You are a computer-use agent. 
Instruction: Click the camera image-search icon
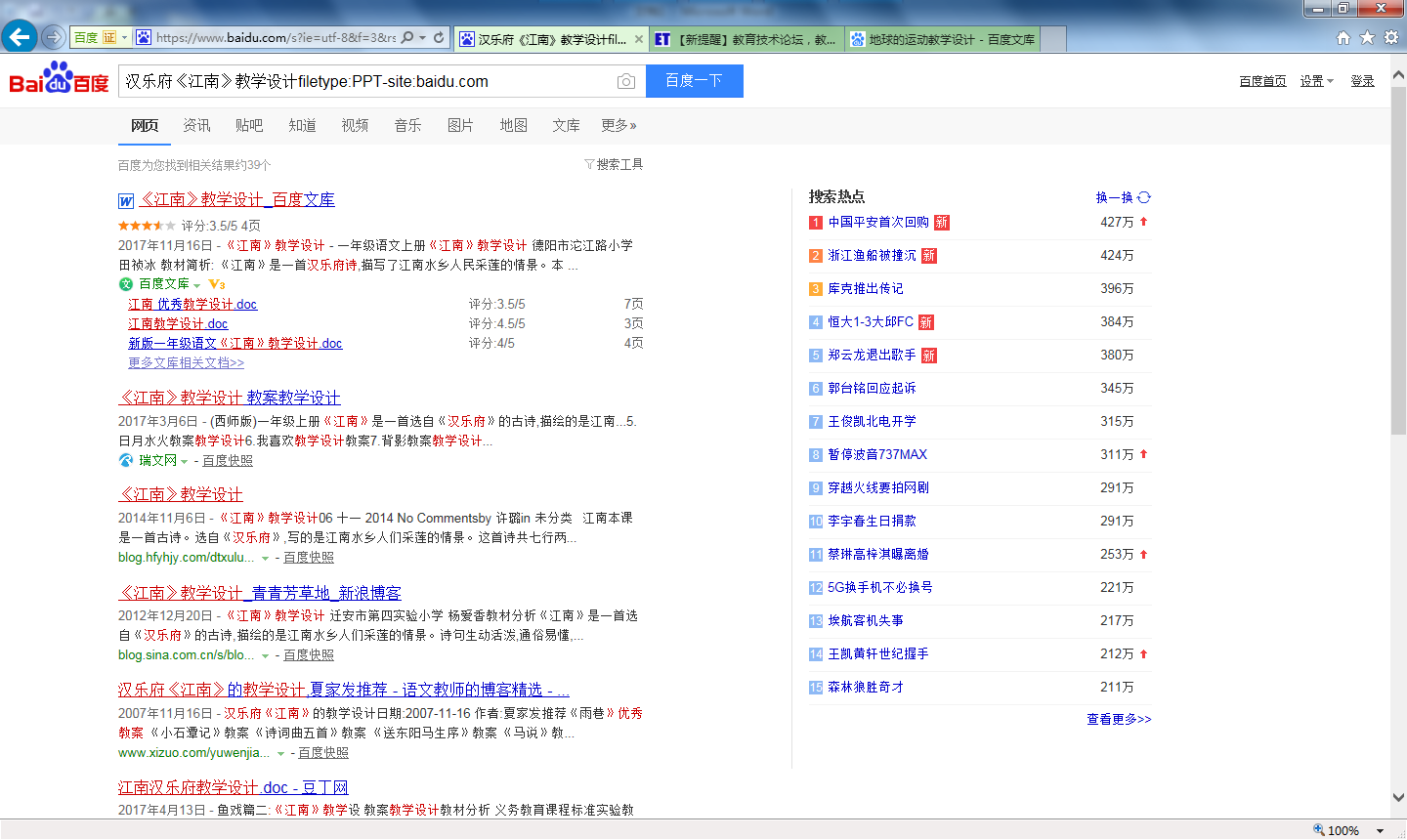[626, 81]
